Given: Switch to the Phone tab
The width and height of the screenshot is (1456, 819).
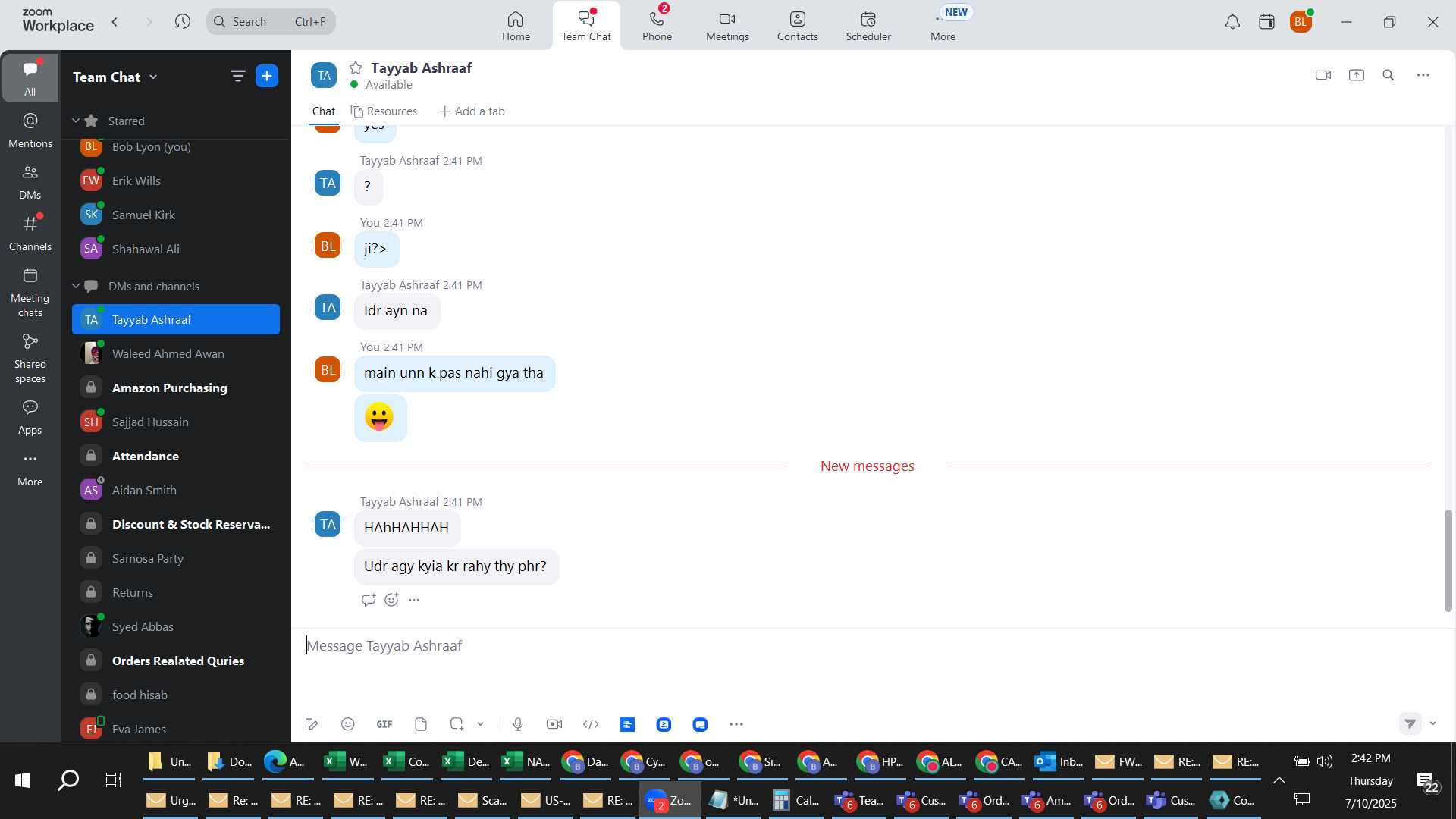Looking at the screenshot, I should 657,26.
